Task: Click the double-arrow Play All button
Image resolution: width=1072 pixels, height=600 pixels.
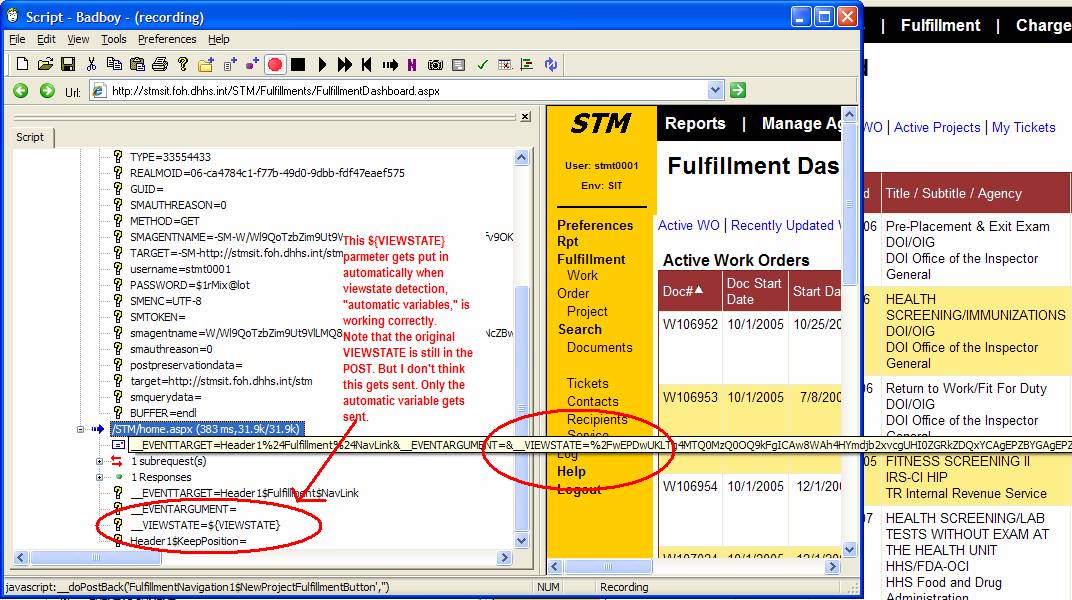Action: click(x=344, y=65)
